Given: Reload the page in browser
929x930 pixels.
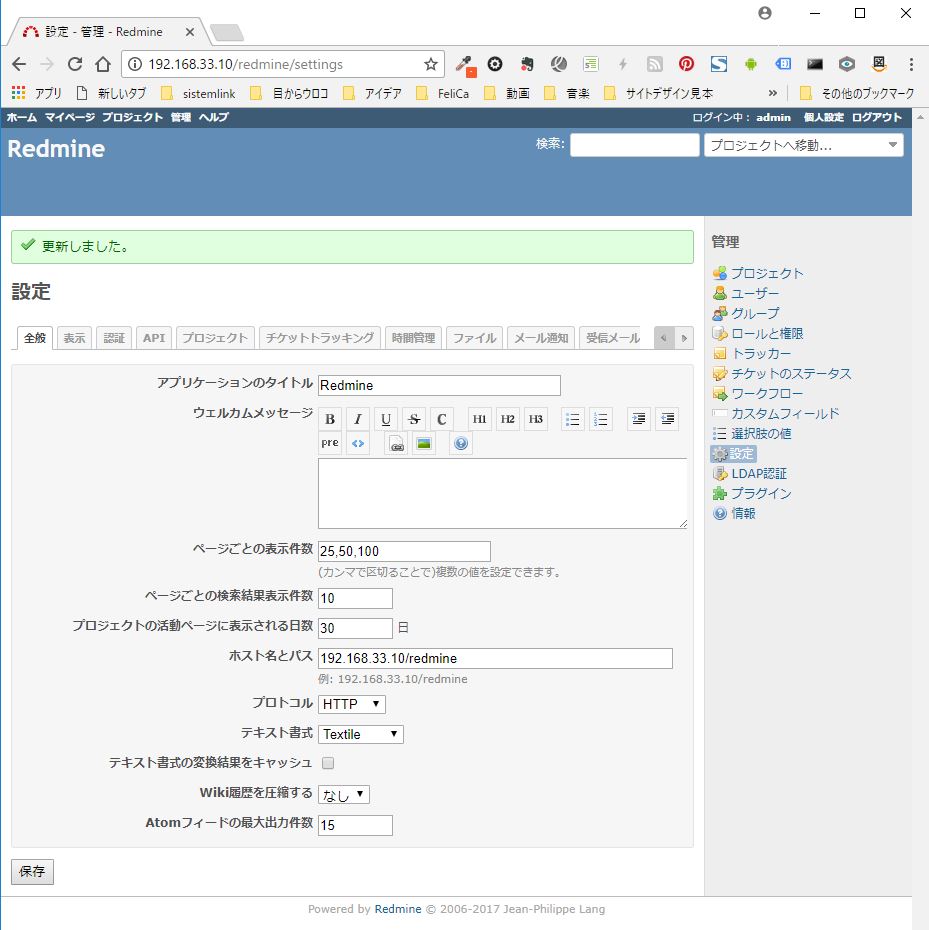Looking at the screenshot, I should (75, 64).
